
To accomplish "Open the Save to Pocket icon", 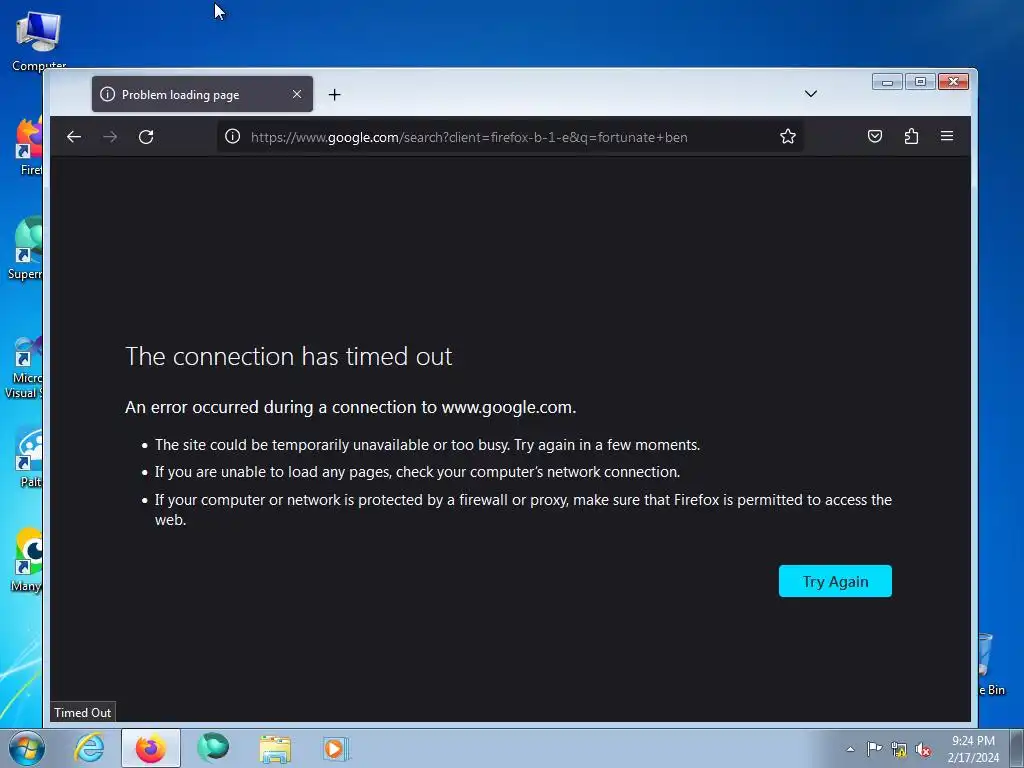I will 874,136.
